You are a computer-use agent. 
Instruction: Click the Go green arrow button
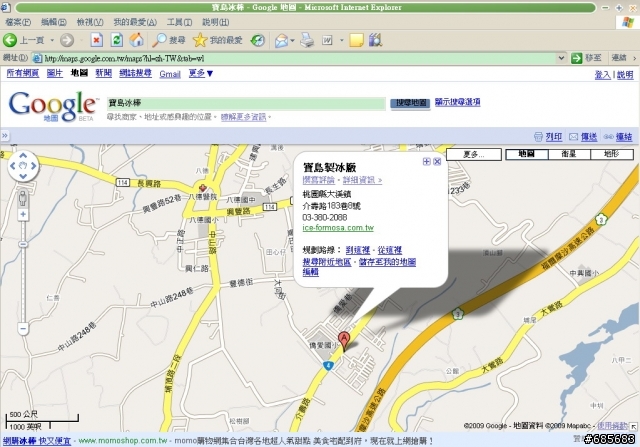pos(576,58)
